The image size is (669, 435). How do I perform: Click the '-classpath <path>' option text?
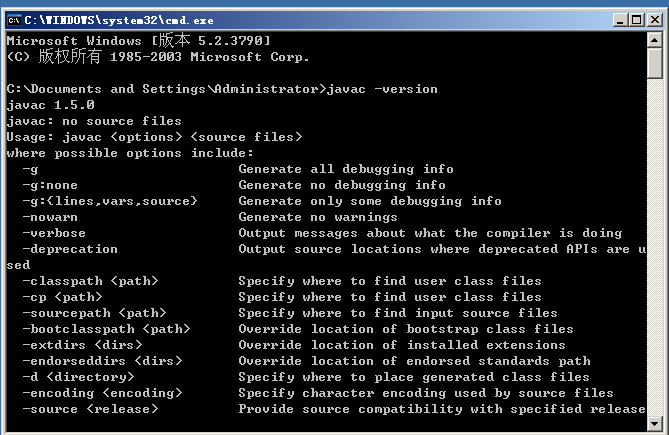(x=90, y=281)
